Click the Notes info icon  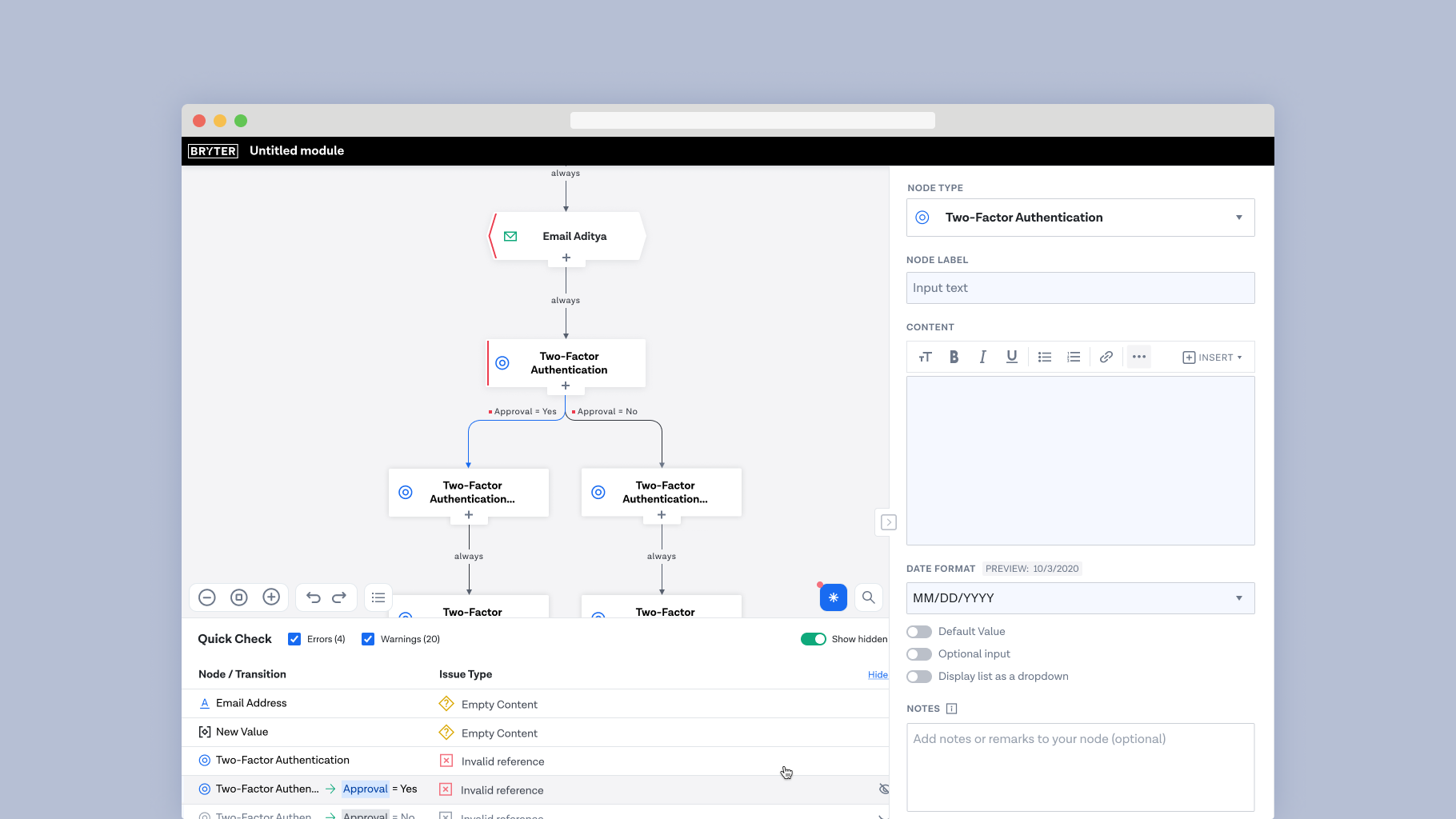(x=951, y=709)
